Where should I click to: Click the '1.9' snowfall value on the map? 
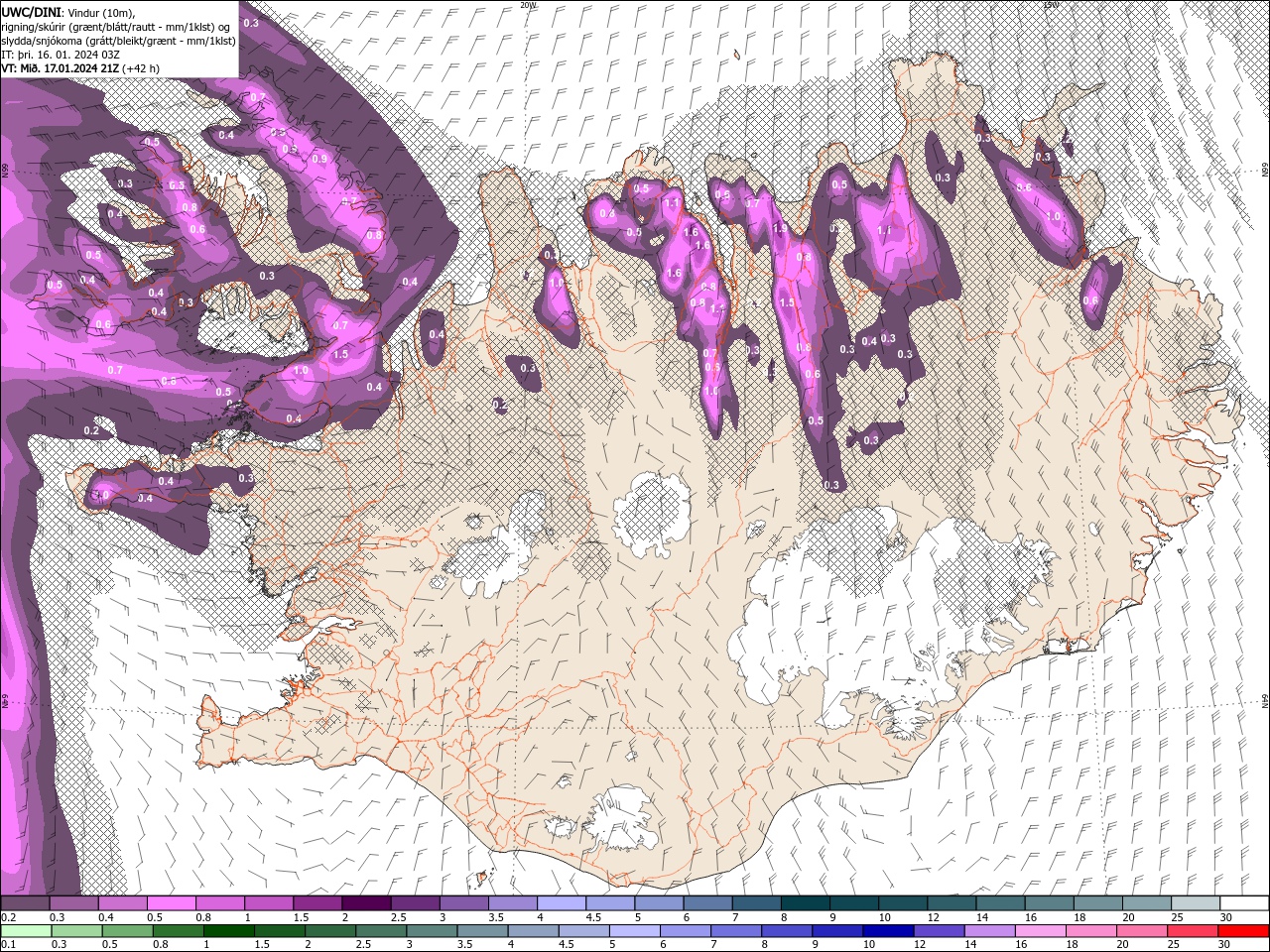pyautogui.click(x=780, y=228)
